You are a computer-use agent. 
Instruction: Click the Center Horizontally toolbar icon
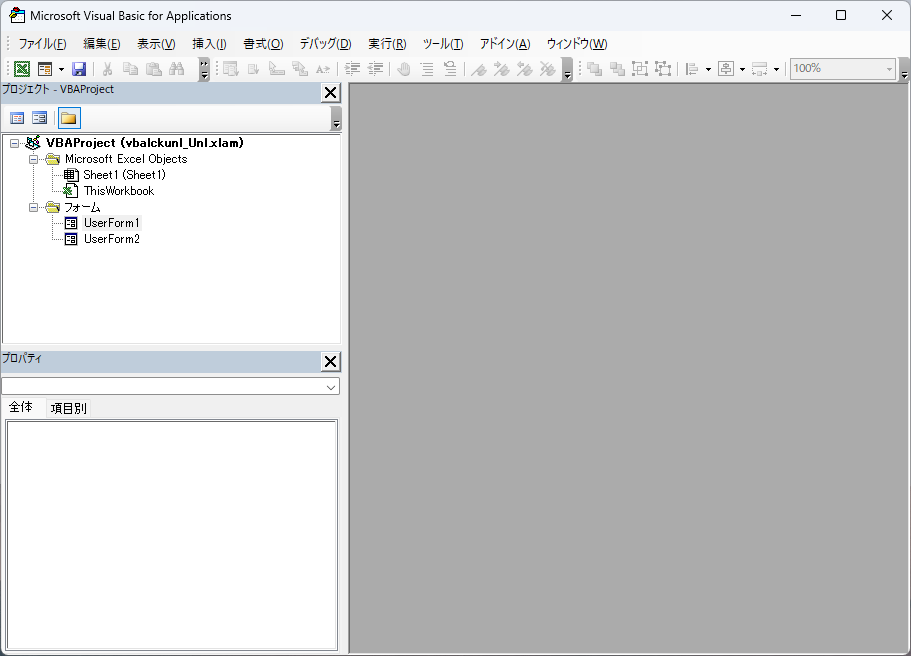point(726,69)
